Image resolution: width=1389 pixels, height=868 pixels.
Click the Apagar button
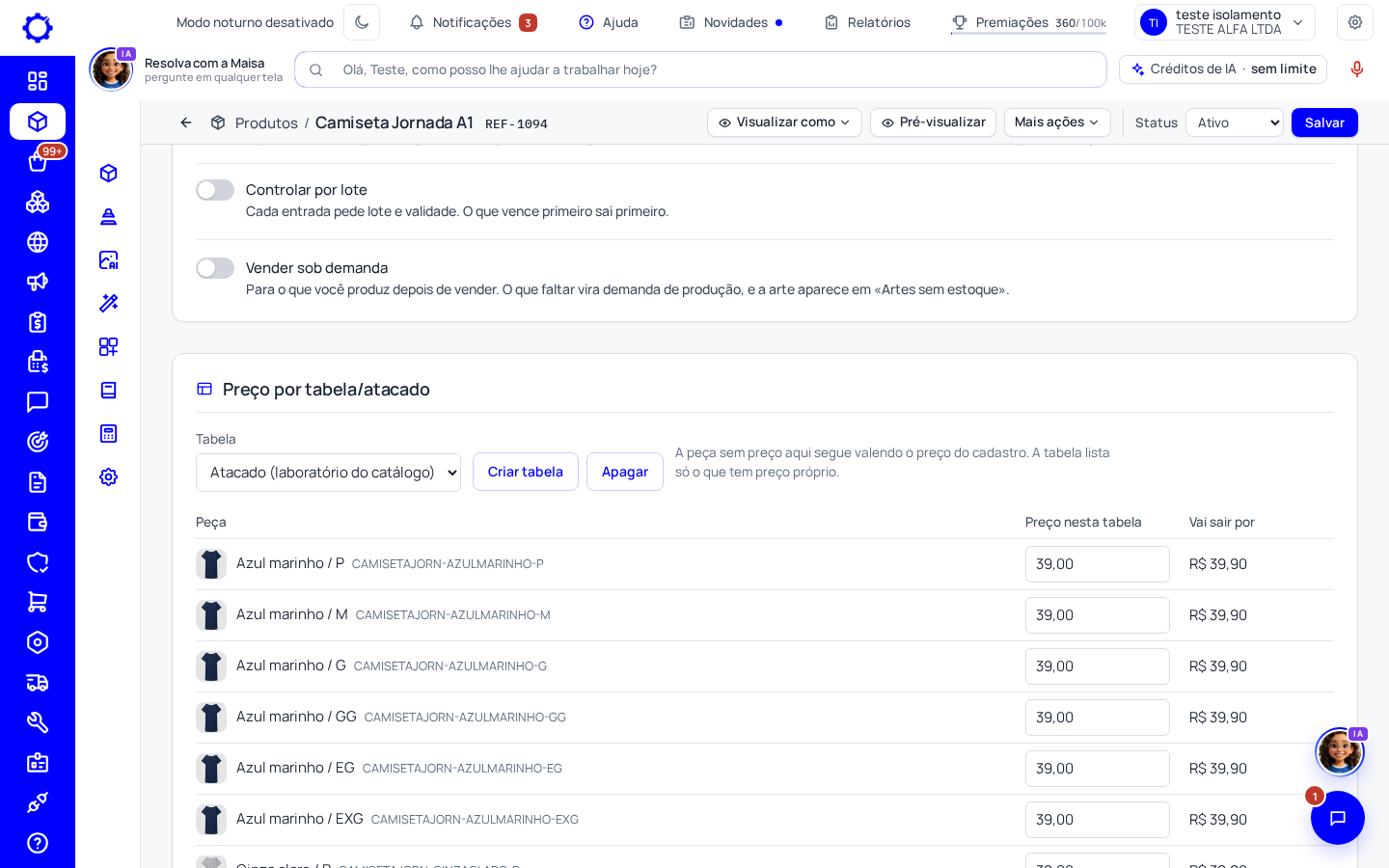coord(625,472)
